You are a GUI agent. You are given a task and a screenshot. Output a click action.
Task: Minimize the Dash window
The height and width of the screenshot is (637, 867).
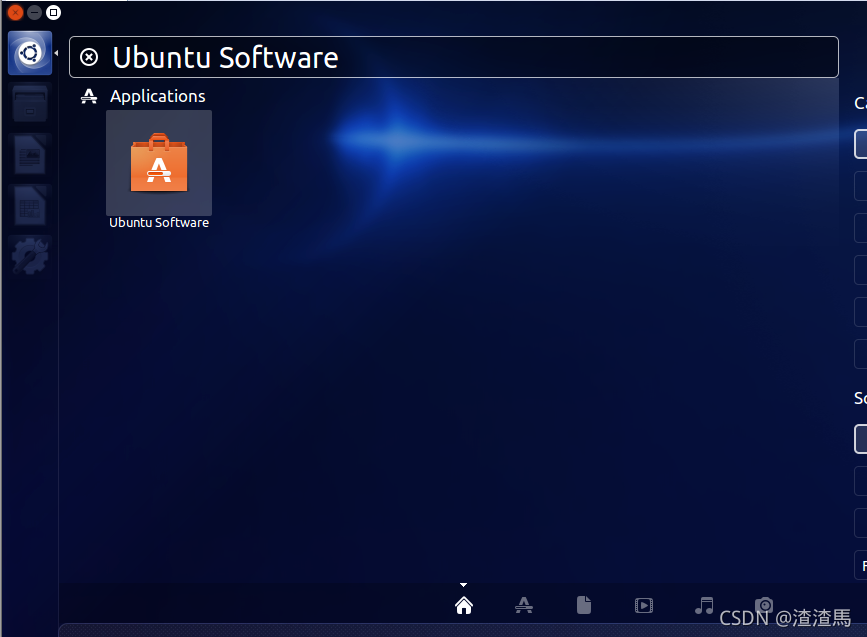coord(34,12)
